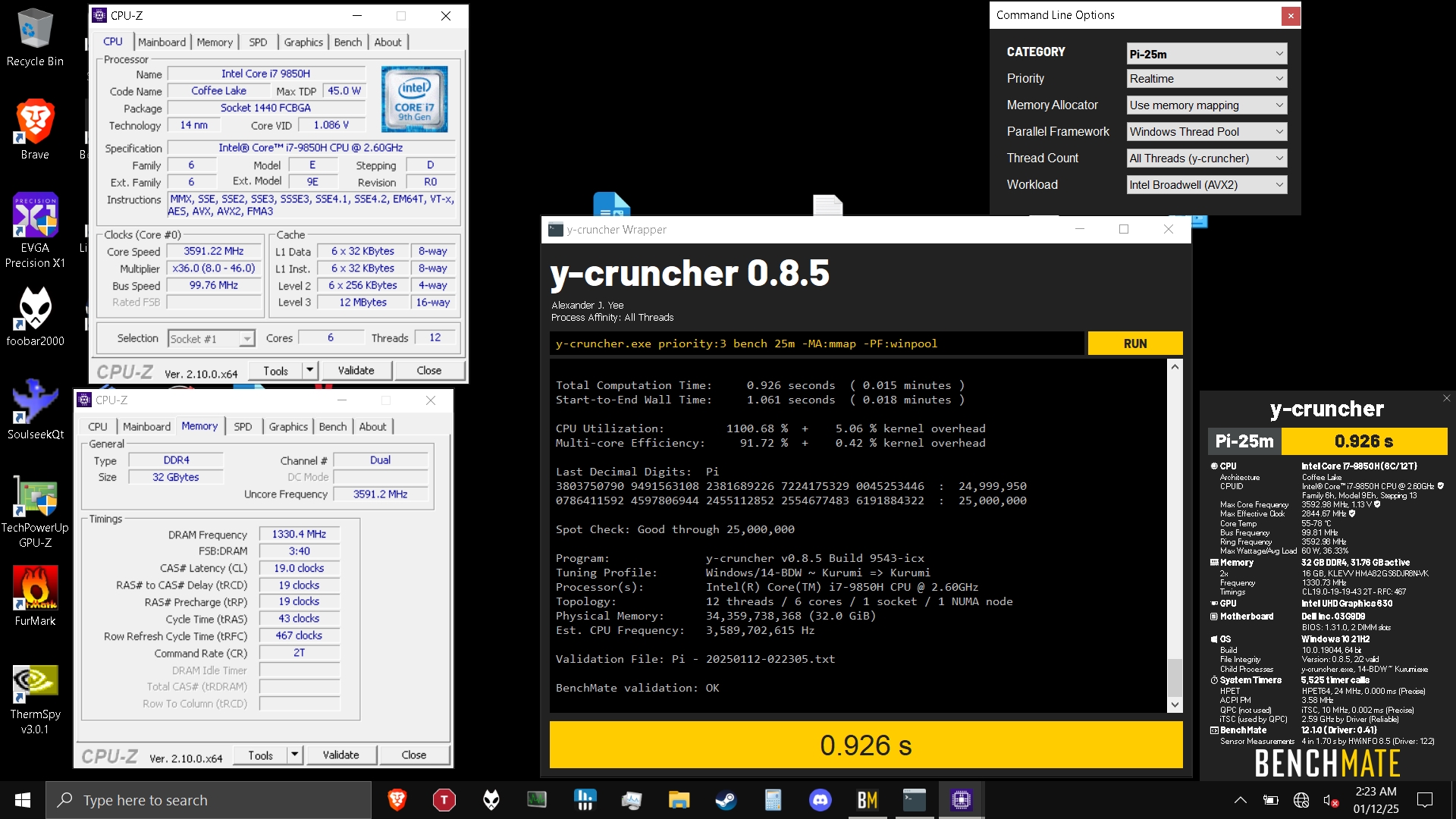
Task: Launch ThermSpy v3.0.1 desktop shortcut
Action: tap(35, 699)
